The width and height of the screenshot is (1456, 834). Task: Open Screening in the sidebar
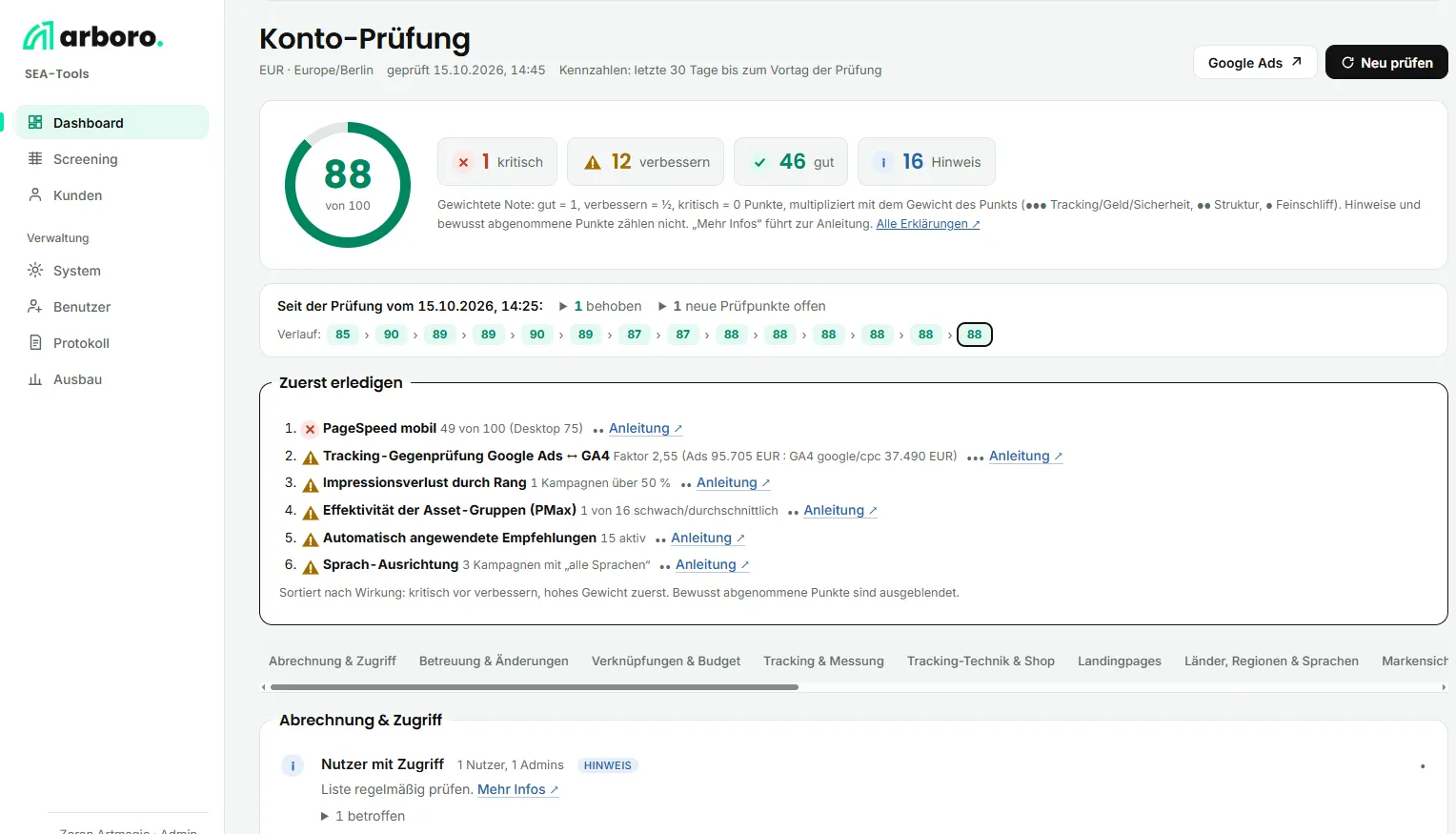pyautogui.click(x=112, y=159)
